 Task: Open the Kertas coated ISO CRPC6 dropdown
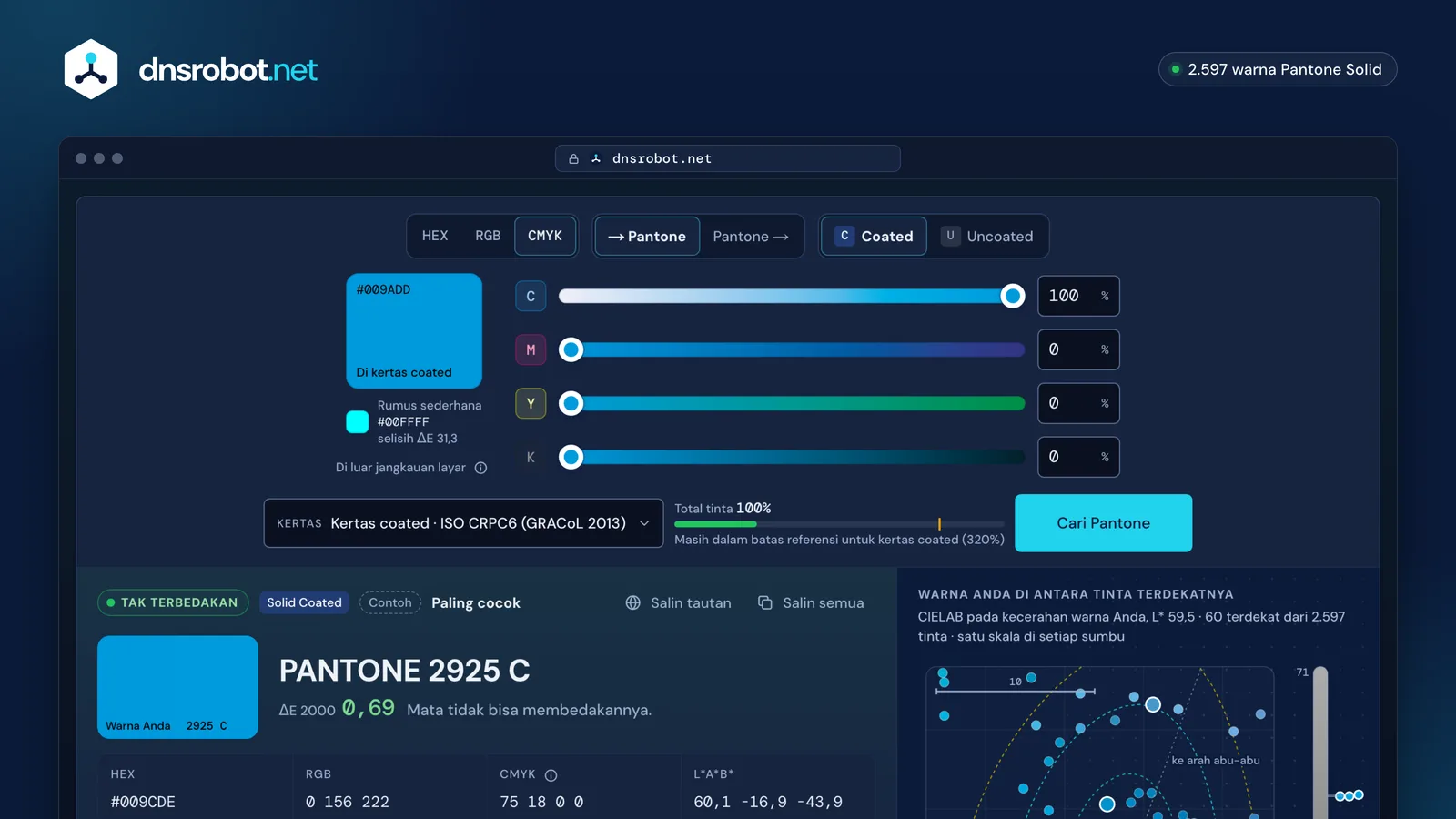(463, 523)
